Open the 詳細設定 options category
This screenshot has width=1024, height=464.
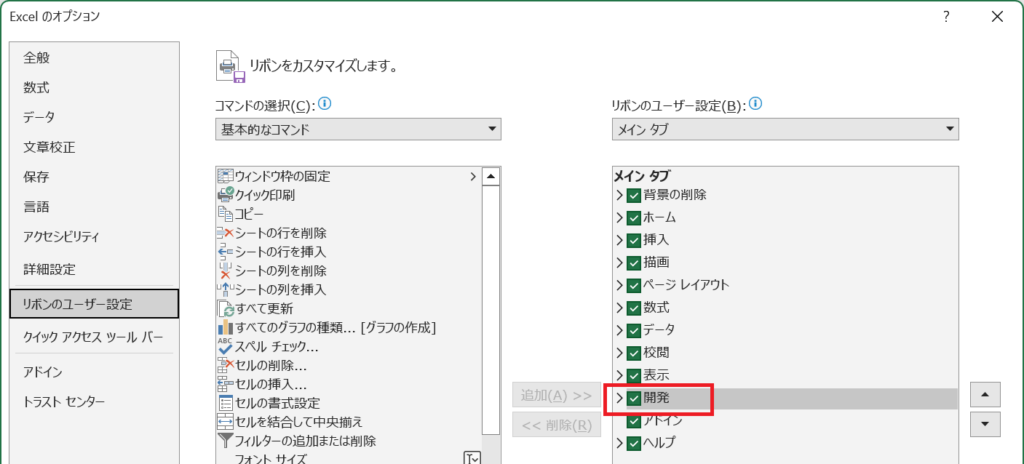(x=94, y=269)
